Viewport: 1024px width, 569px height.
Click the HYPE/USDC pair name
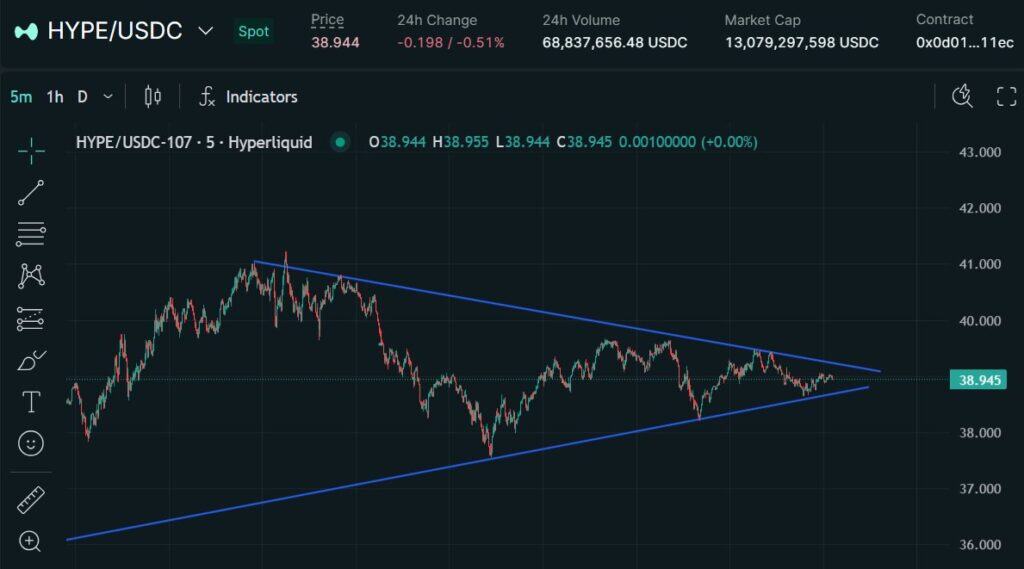tap(115, 31)
